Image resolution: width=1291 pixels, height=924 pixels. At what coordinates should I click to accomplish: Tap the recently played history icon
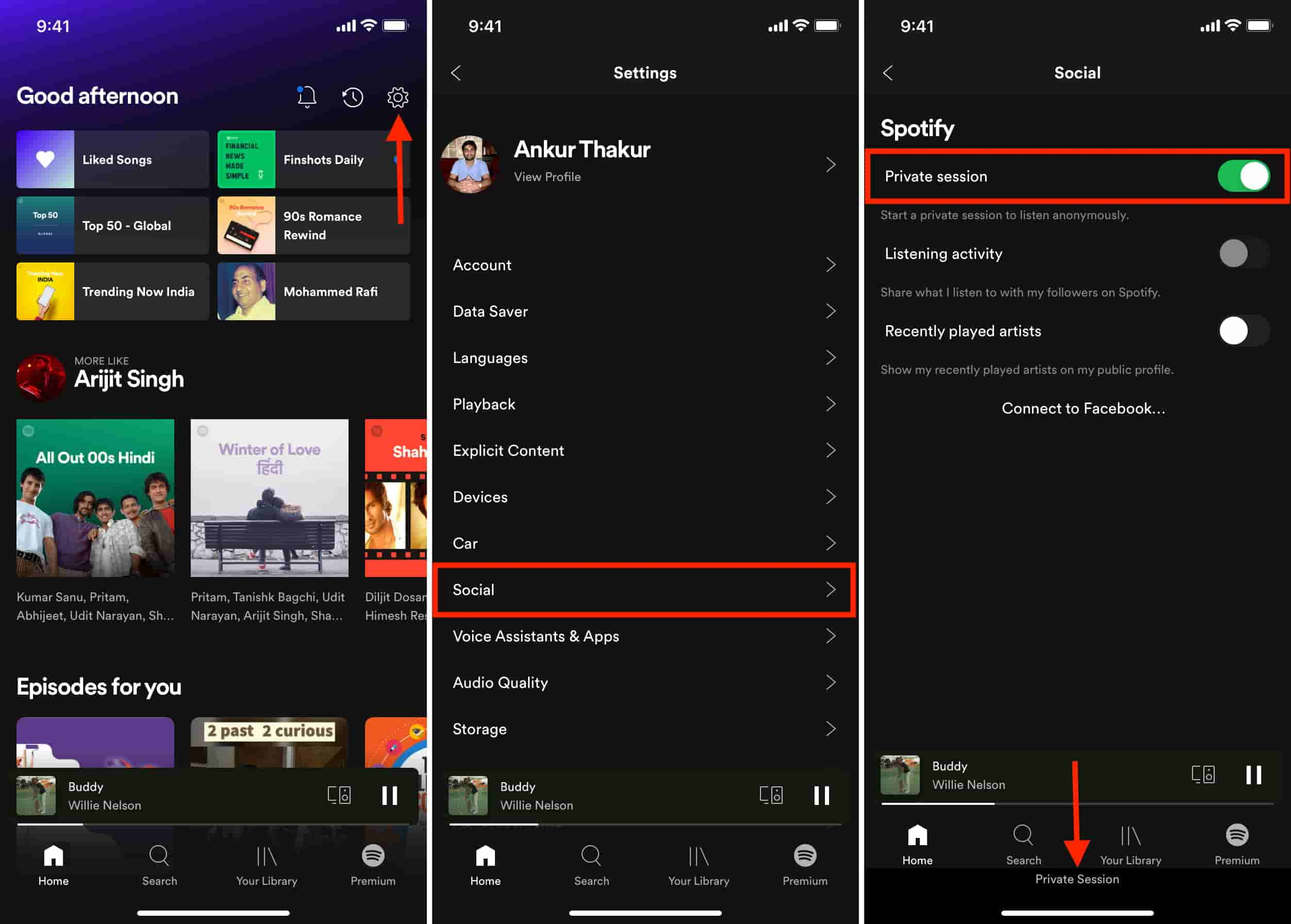point(351,96)
